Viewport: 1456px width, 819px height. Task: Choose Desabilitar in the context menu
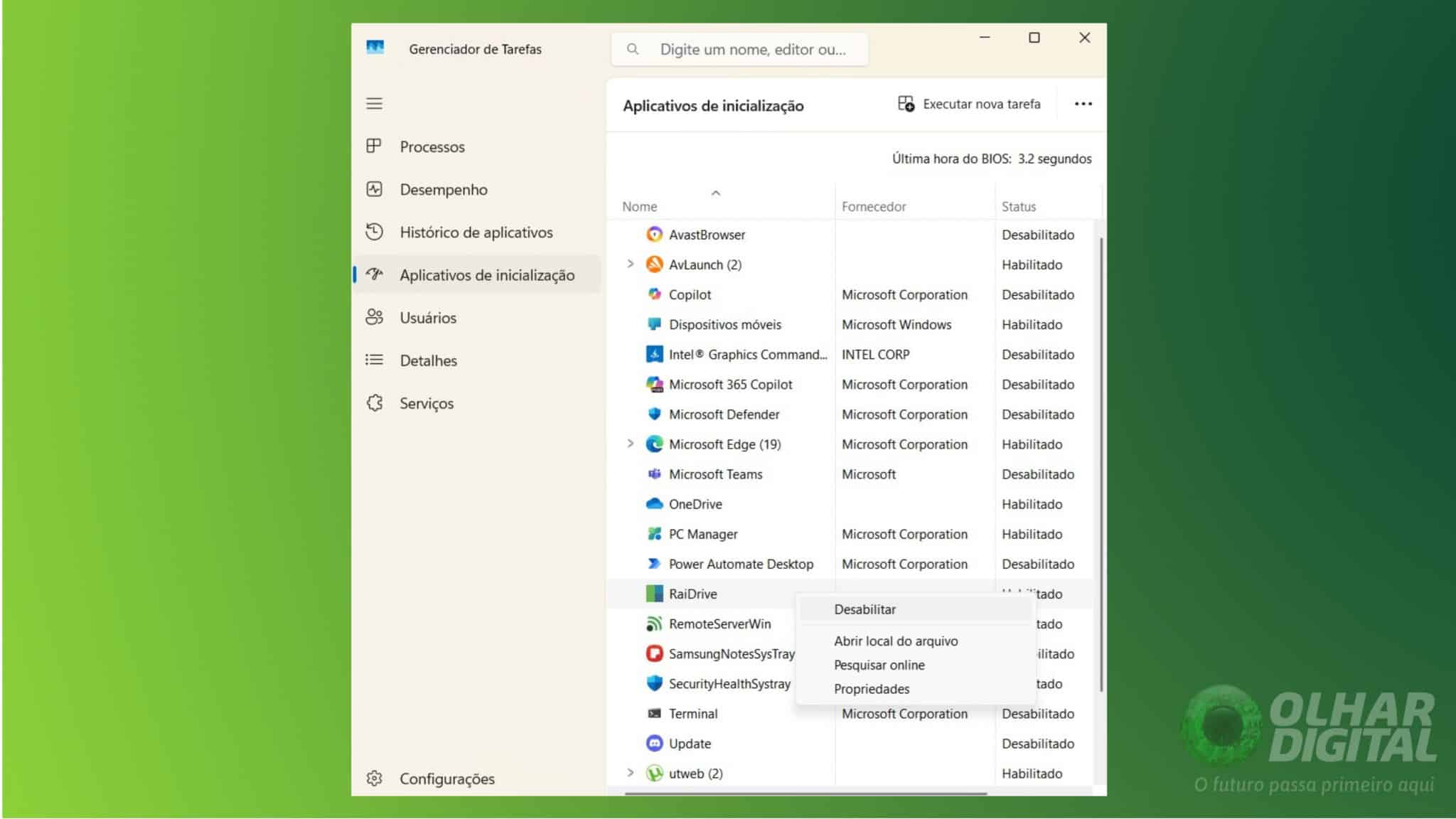coord(864,609)
